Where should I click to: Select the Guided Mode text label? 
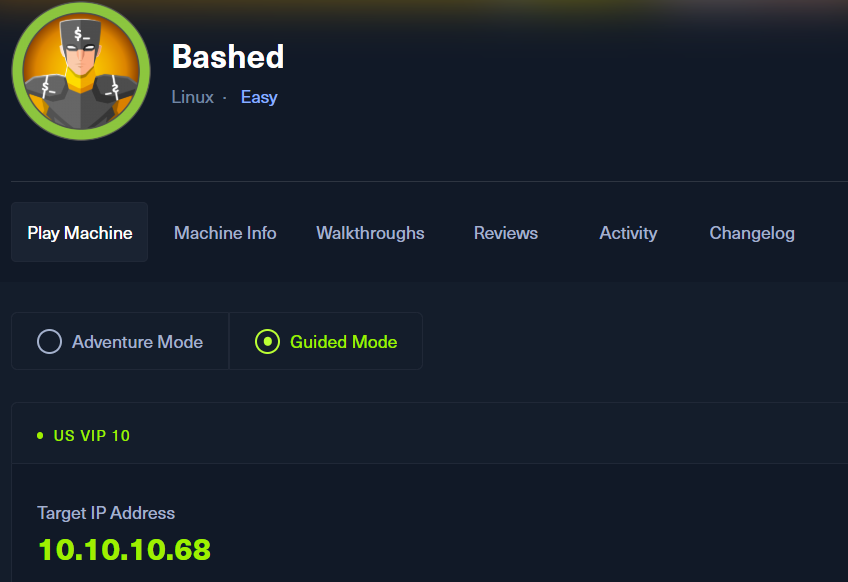tap(343, 342)
